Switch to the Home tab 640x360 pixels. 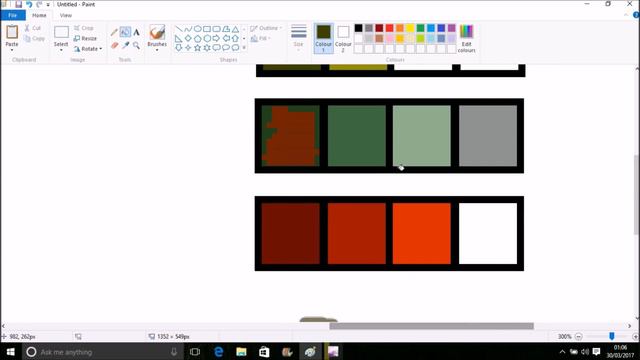pos(39,15)
